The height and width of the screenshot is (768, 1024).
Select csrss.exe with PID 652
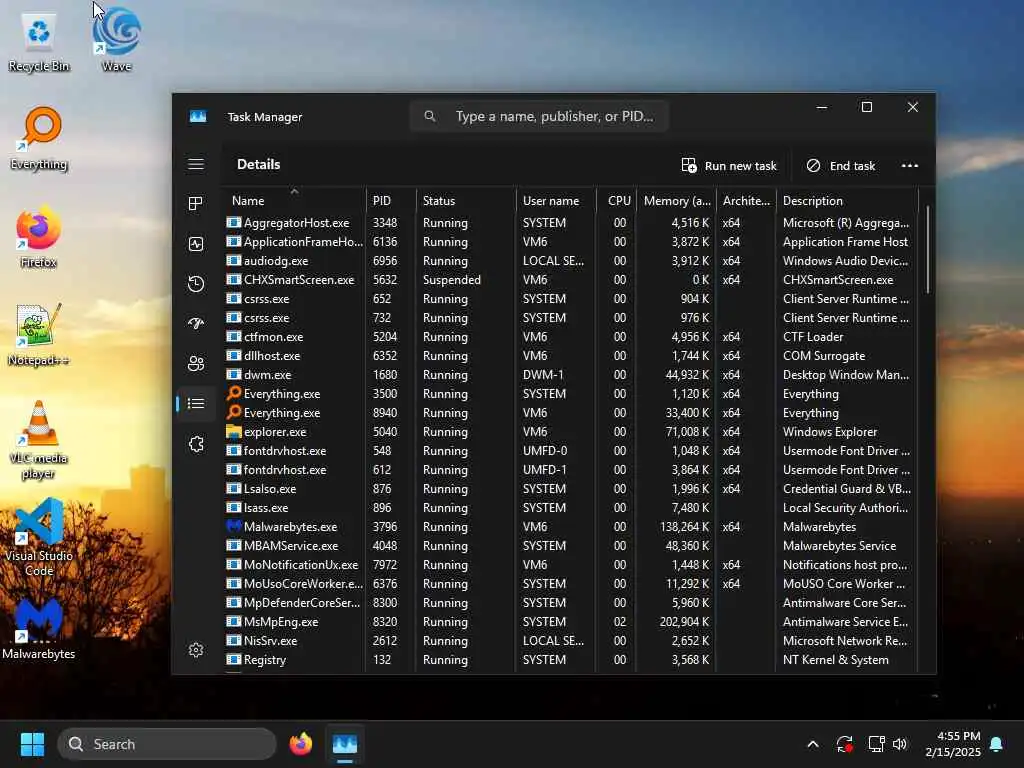tap(571, 298)
